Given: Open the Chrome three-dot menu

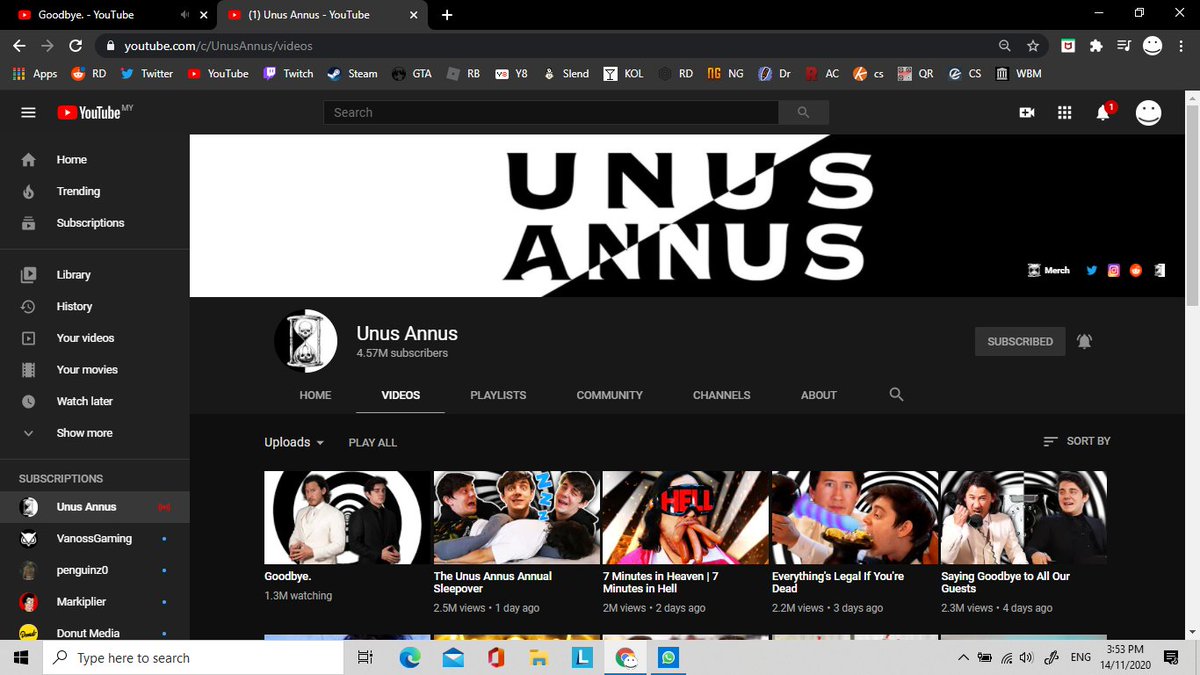Looking at the screenshot, I should [x=1181, y=46].
